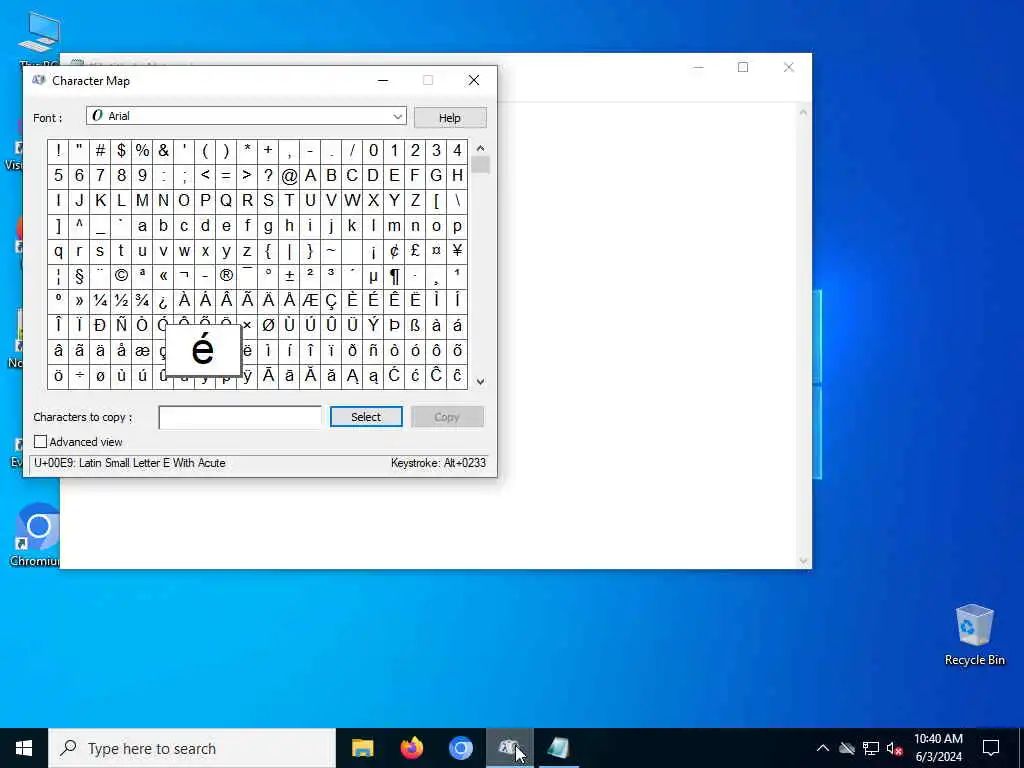Viewport: 1024px width, 768px height.
Task: Select the one-quarter ¼ character
Action: coord(100,300)
